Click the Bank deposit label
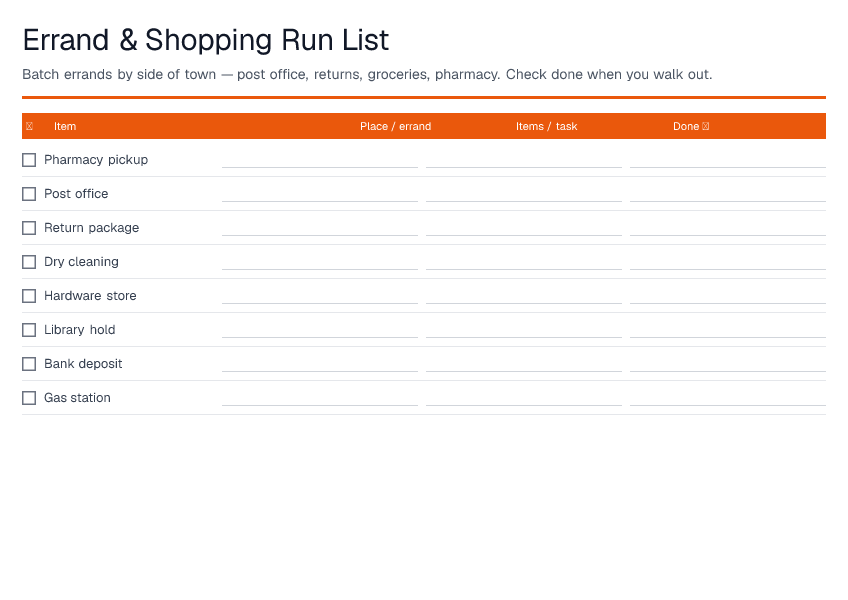Screen dimensions: 848x600 pyautogui.click(x=83, y=365)
